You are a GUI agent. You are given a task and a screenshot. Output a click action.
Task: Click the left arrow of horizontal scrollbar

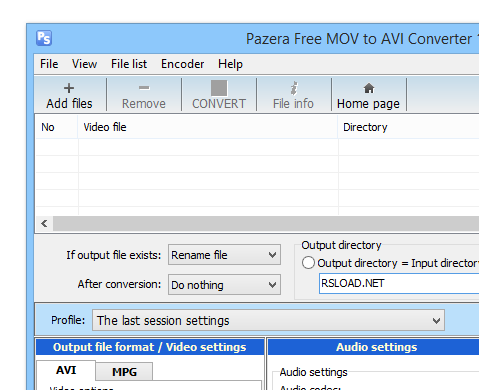click(x=44, y=224)
